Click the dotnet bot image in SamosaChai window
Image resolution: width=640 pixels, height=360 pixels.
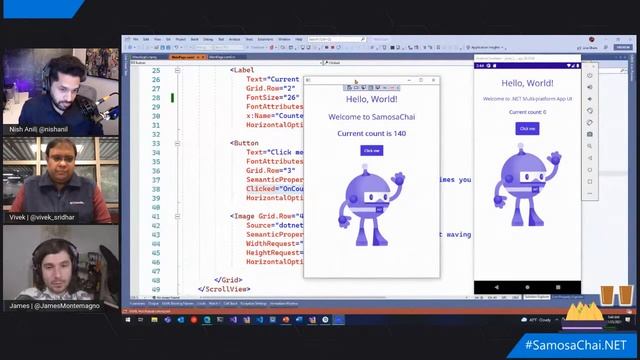[371, 205]
